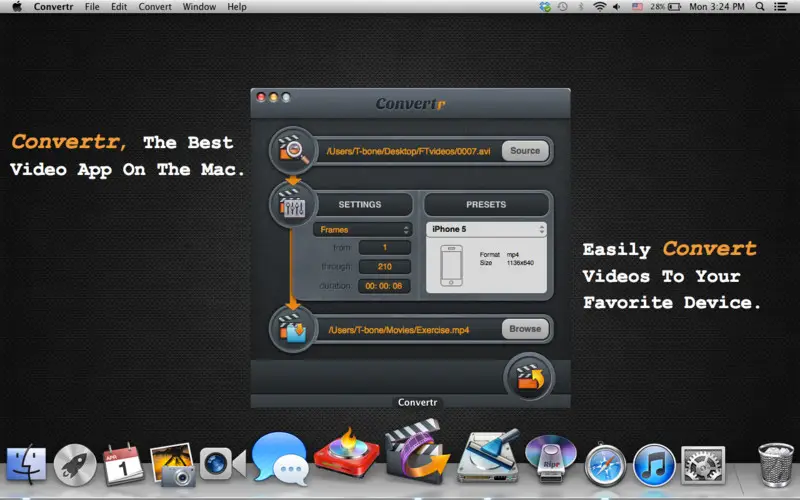The width and height of the screenshot is (800, 500).
Task: Open the Convert menu
Action: pyautogui.click(x=155, y=7)
